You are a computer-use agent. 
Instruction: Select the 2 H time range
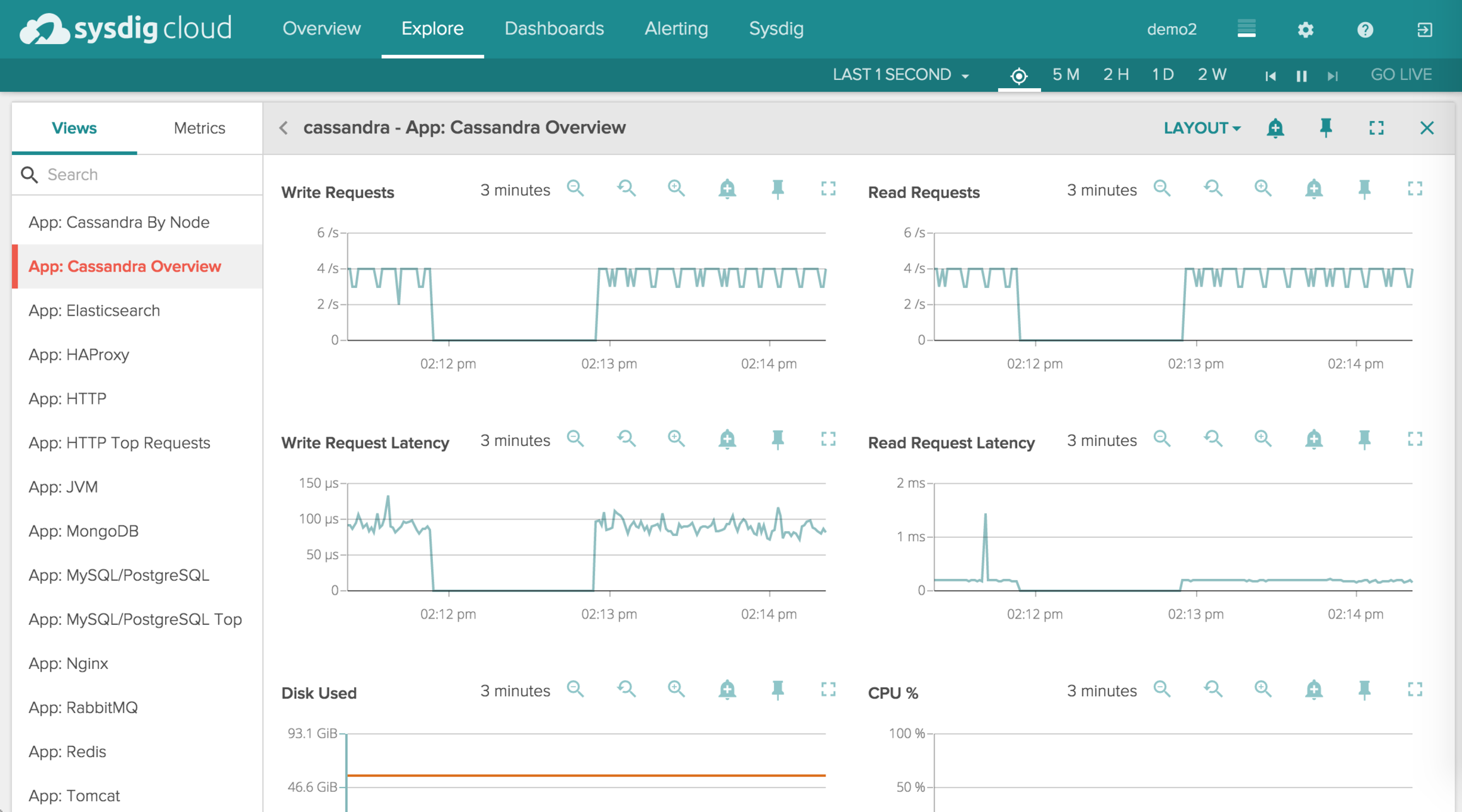(1115, 75)
